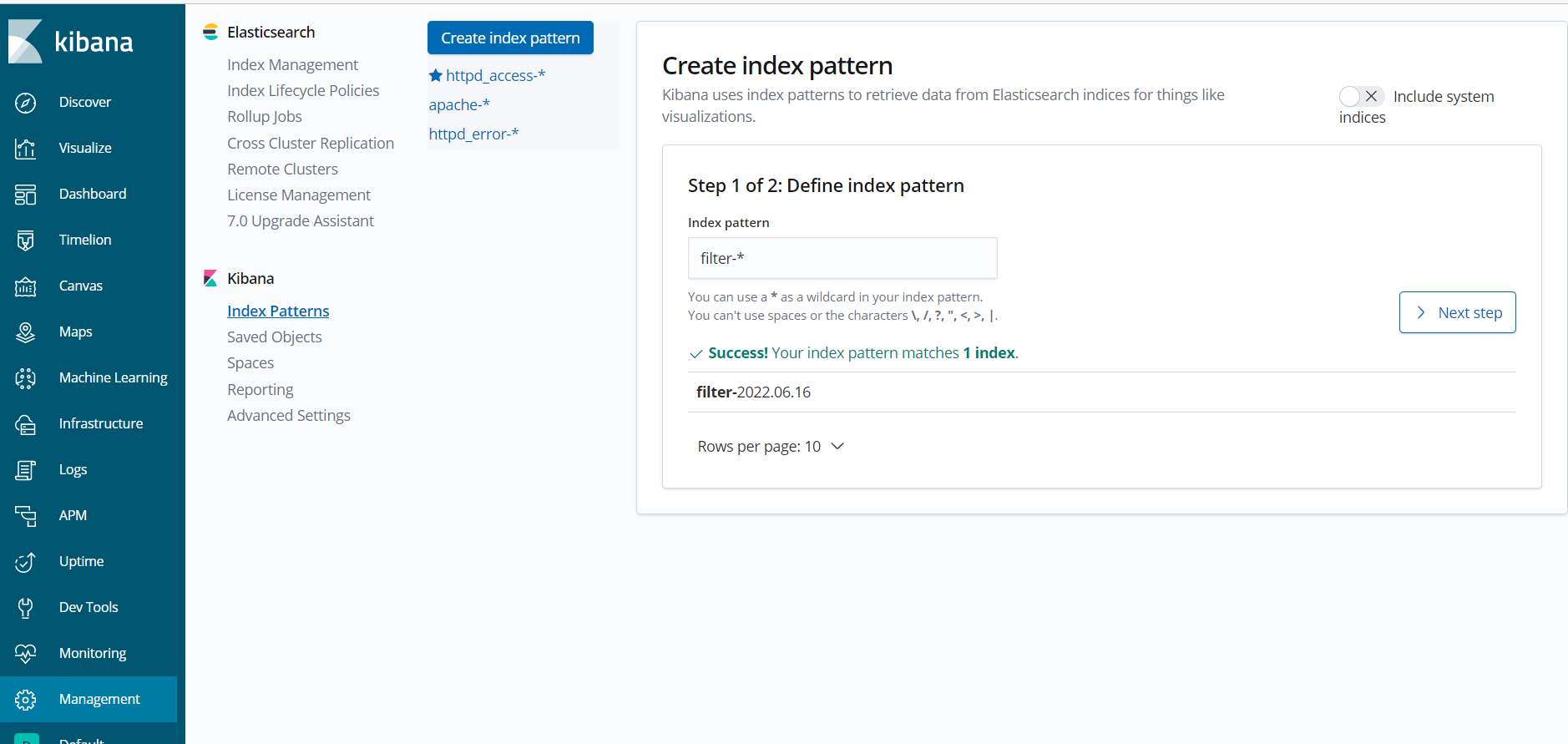Click the Dev Tools wrench icon

pyautogui.click(x=26, y=608)
